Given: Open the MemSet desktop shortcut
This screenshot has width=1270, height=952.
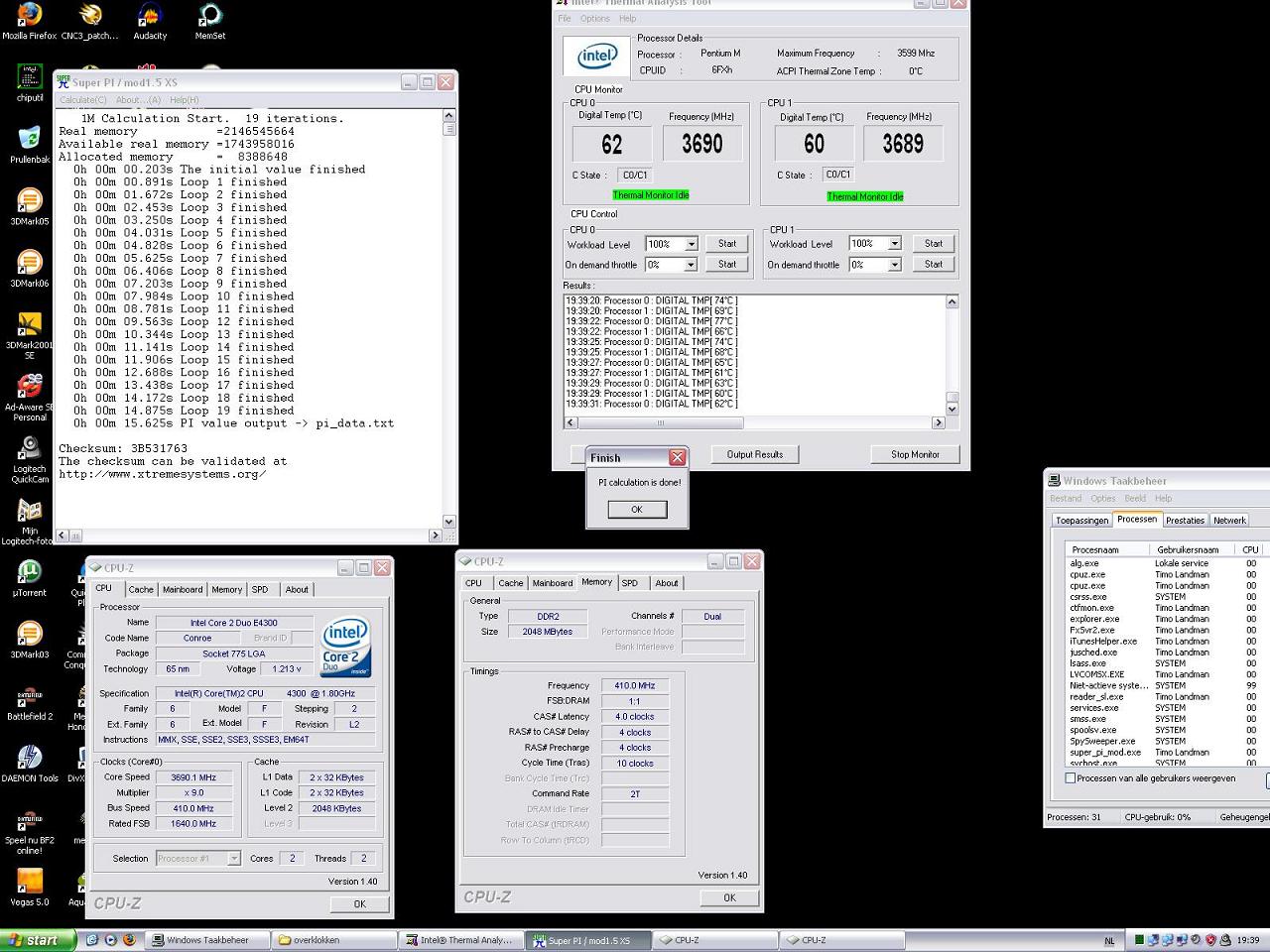Looking at the screenshot, I should point(209,21).
